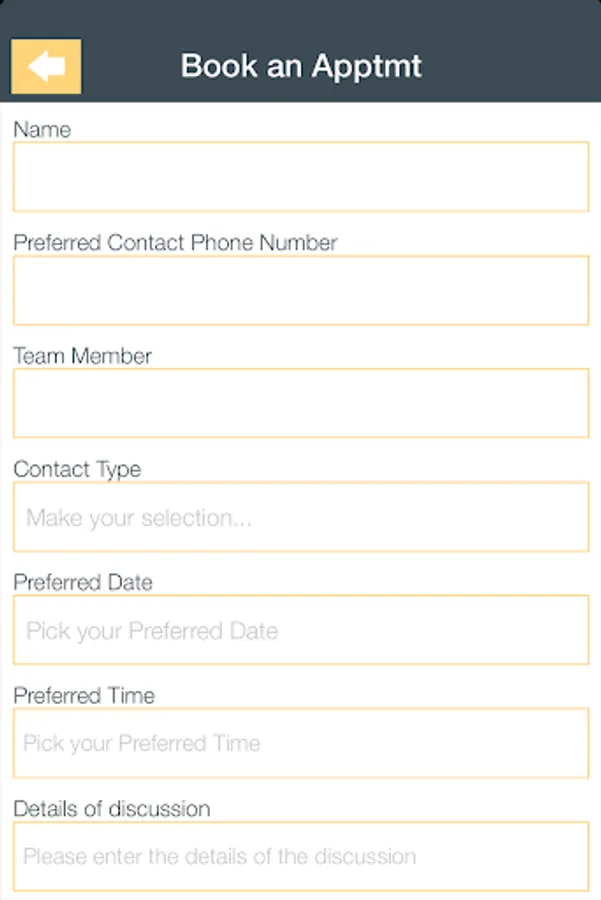The height and width of the screenshot is (900, 601).
Task: Focus the Name input field
Action: (x=301, y=177)
